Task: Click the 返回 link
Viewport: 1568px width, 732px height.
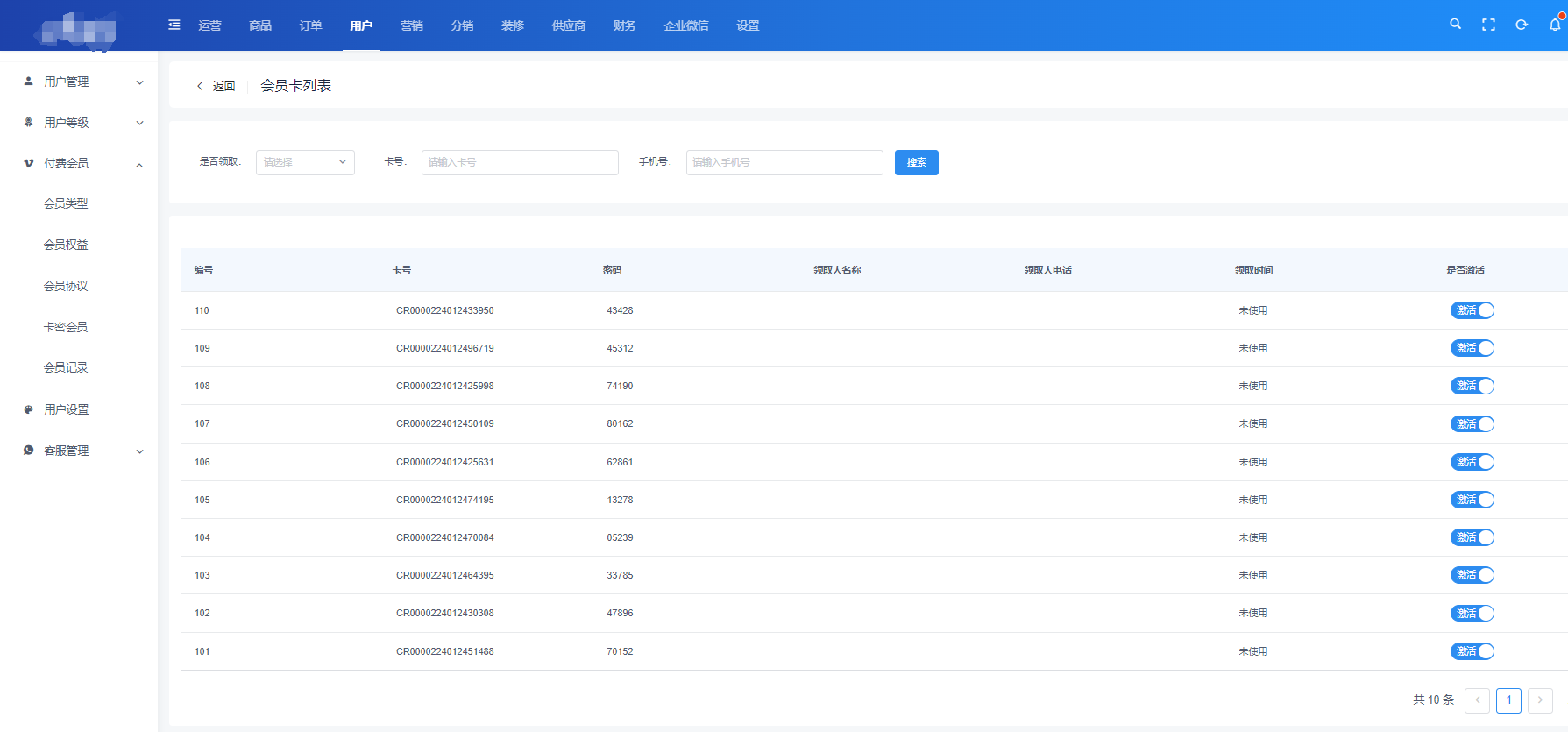Action: [224, 86]
